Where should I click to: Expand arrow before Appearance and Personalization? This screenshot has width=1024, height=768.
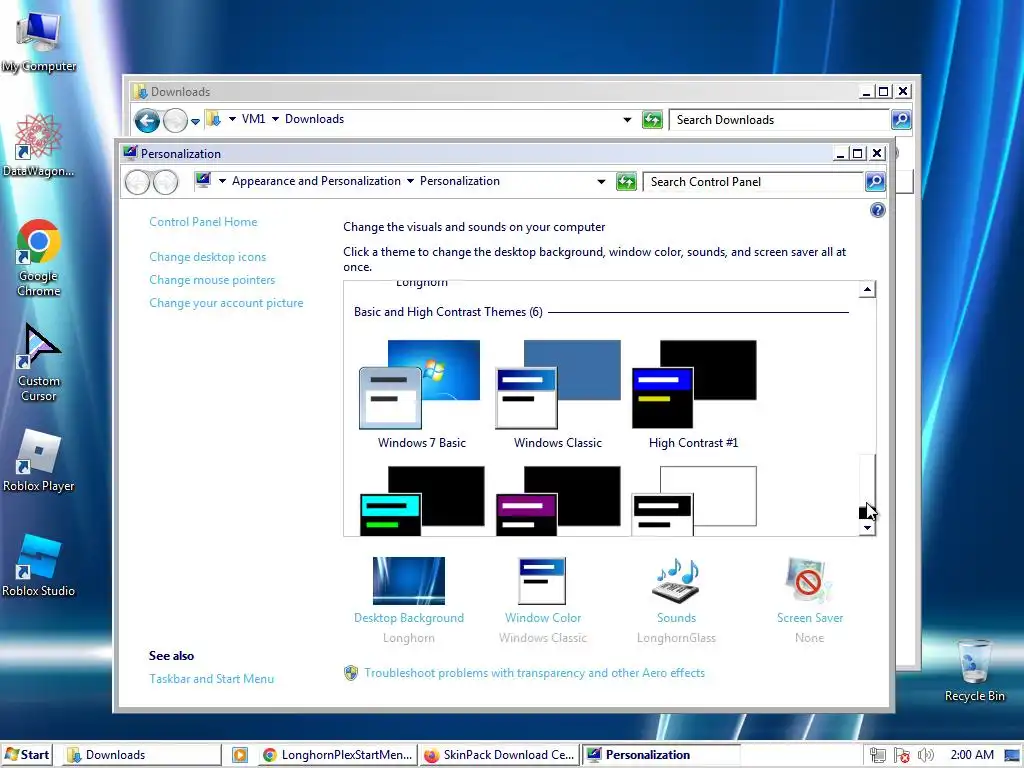coord(222,181)
